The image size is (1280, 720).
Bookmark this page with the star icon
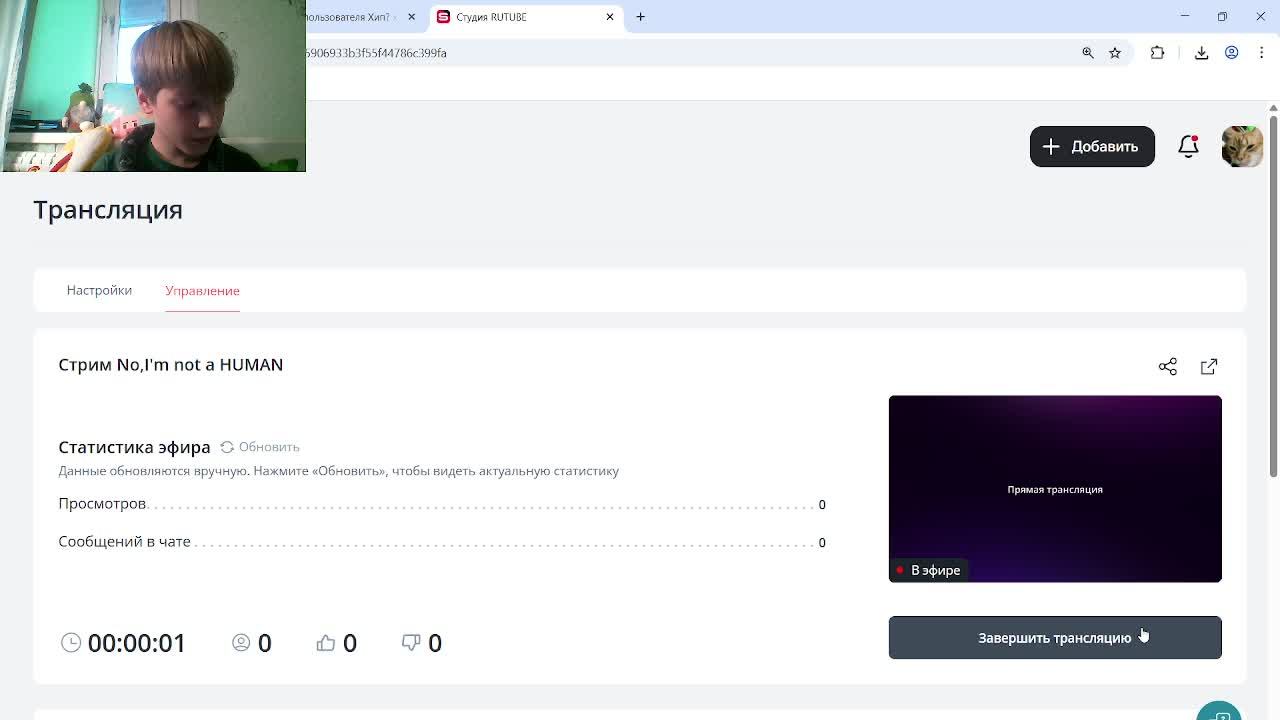pyautogui.click(x=1115, y=53)
